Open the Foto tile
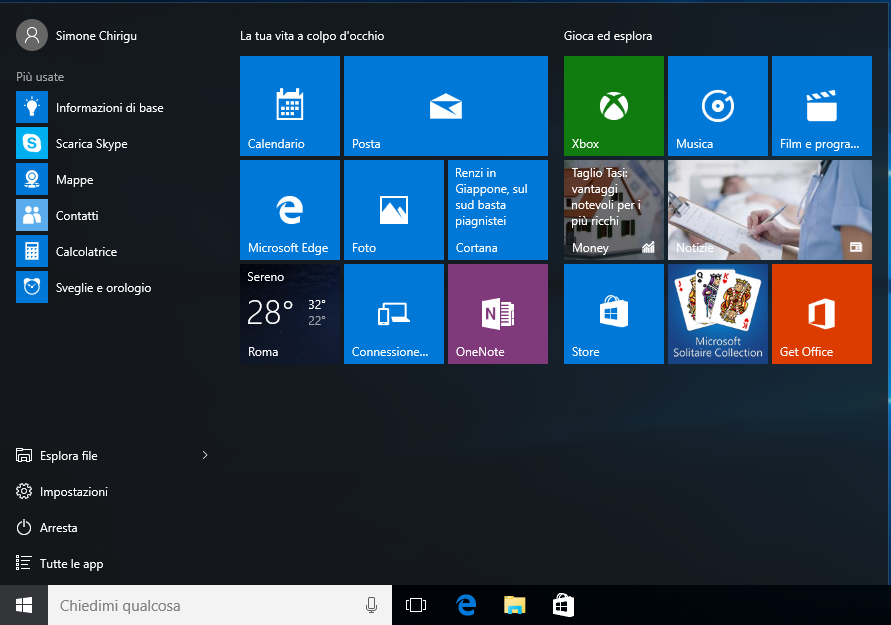Image resolution: width=891 pixels, height=625 pixels. (394, 210)
